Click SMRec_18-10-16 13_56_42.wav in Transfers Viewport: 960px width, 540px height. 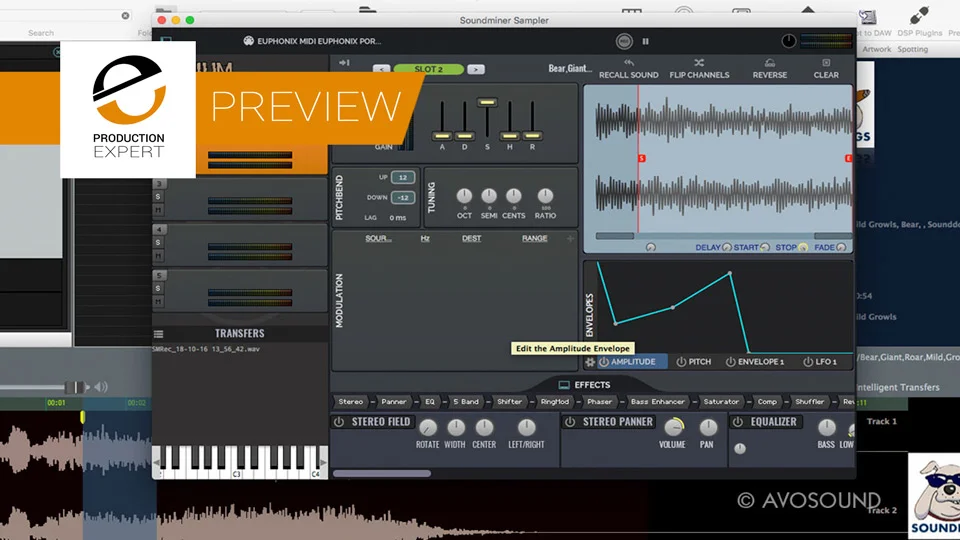coord(206,349)
